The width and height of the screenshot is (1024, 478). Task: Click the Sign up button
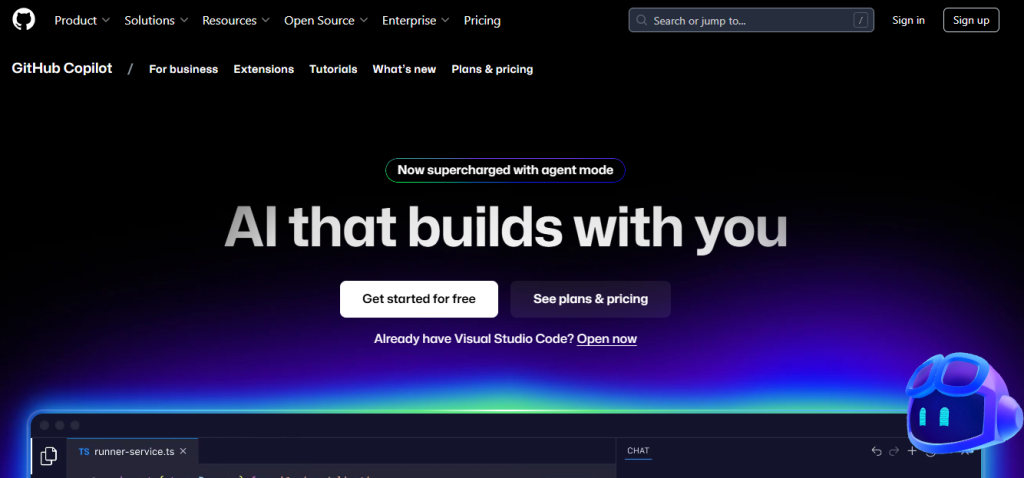(x=971, y=20)
